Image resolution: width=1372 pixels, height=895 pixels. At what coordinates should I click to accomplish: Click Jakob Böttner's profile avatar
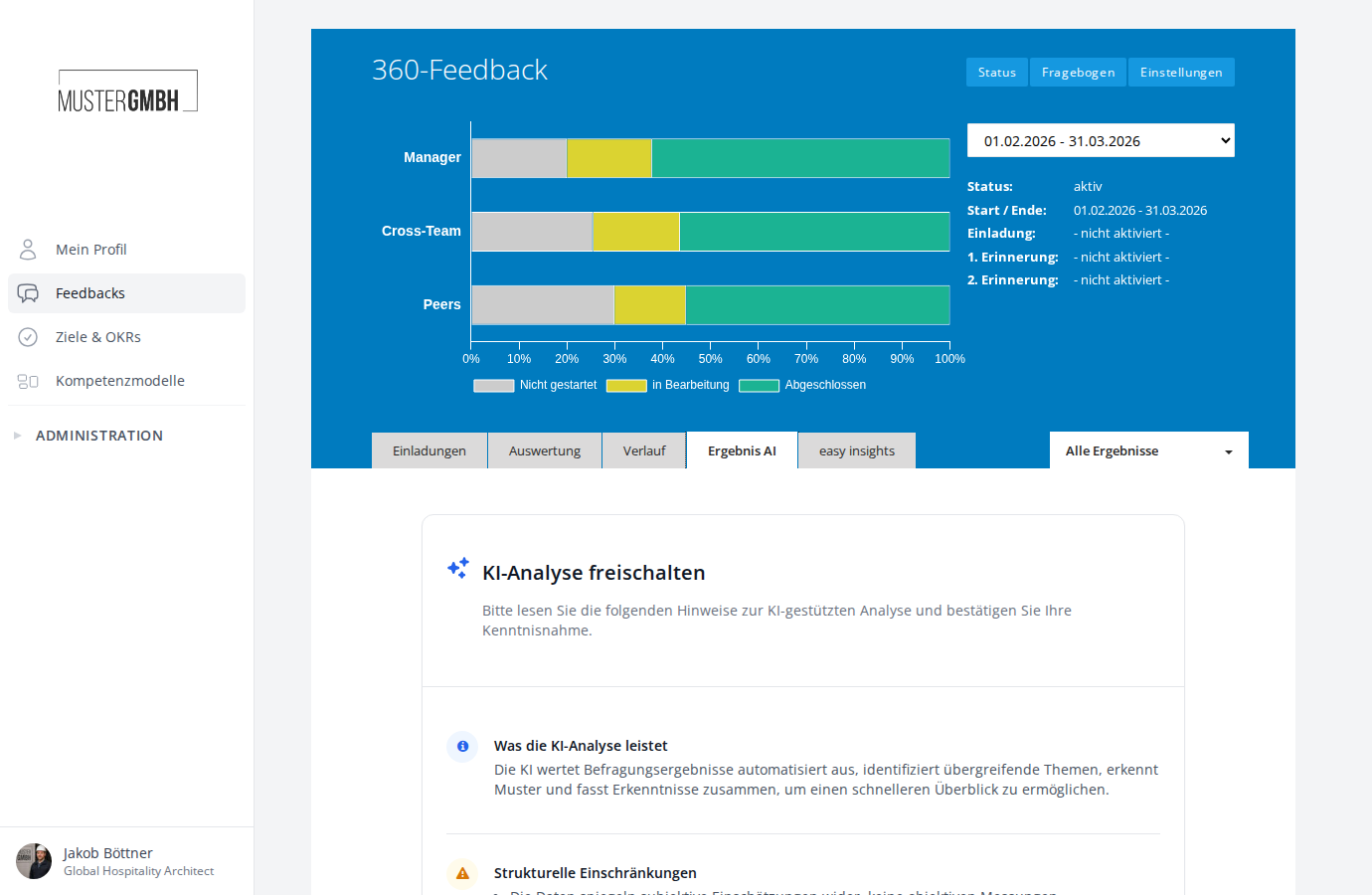pos(34,861)
